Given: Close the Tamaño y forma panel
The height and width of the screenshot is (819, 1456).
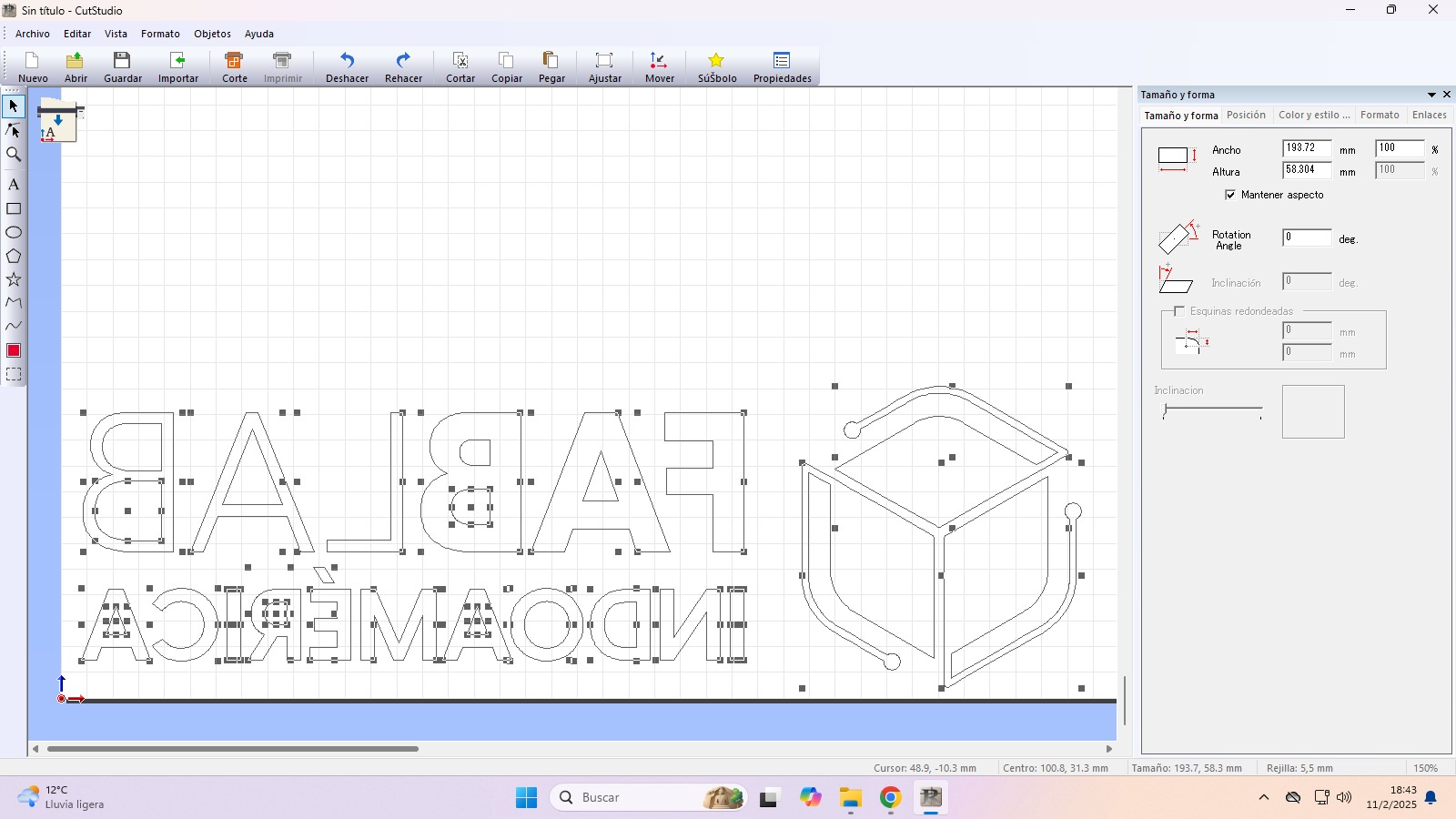Looking at the screenshot, I should pyautogui.click(x=1447, y=95).
